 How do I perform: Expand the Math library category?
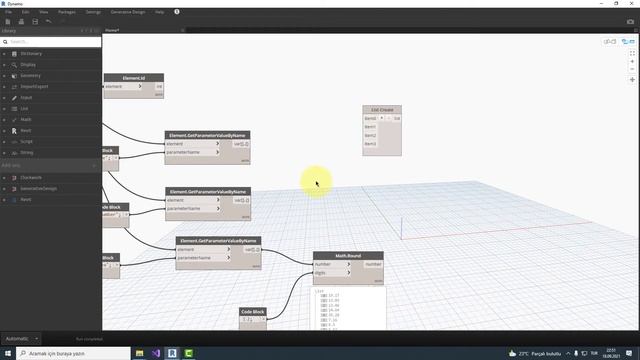(x=4, y=120)
